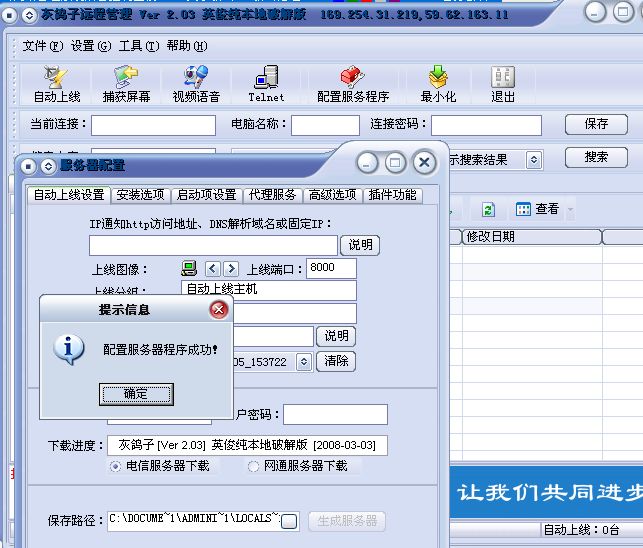Close the 服务器配置 window
Image resolution: width=643 pixels, height=548 pixels.
(x=424, y=163)
